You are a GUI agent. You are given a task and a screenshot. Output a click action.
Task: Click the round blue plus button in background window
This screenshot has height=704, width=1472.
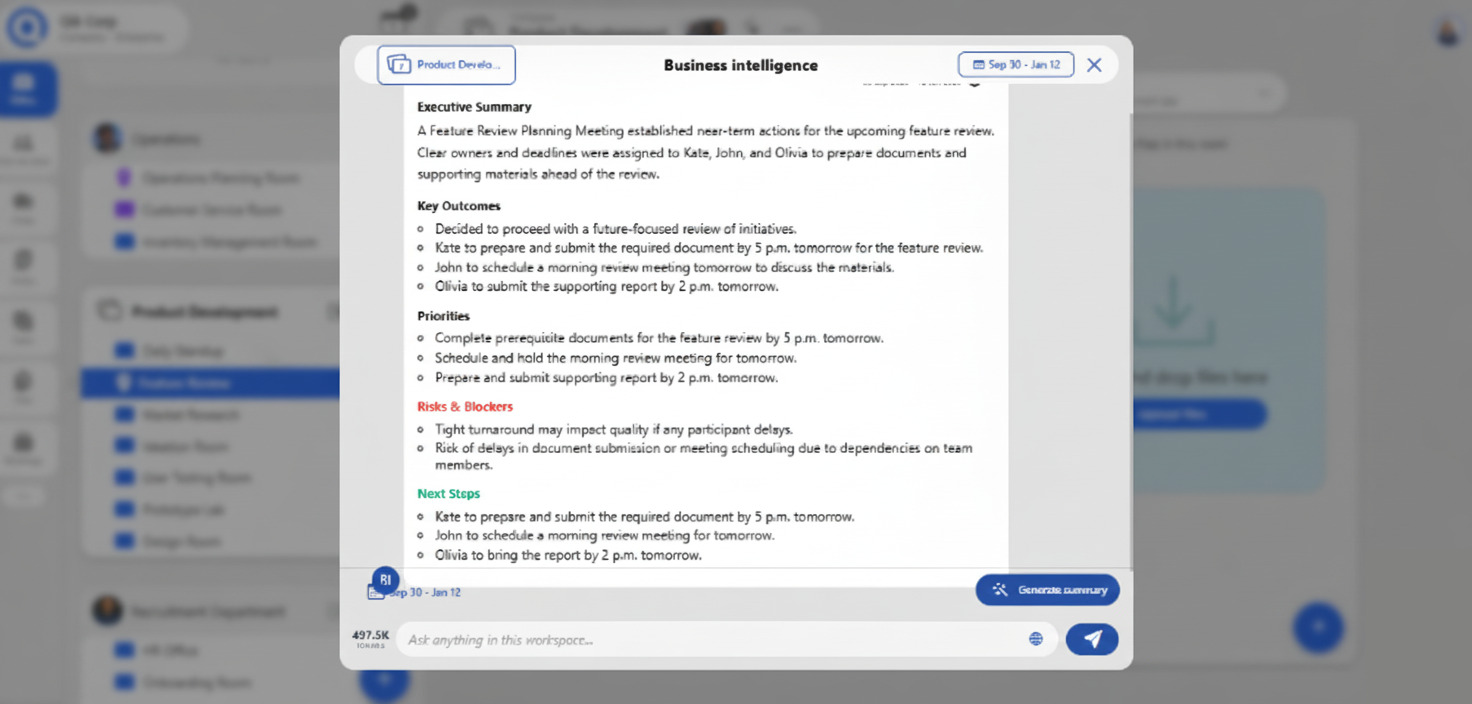click(1318, 627)
